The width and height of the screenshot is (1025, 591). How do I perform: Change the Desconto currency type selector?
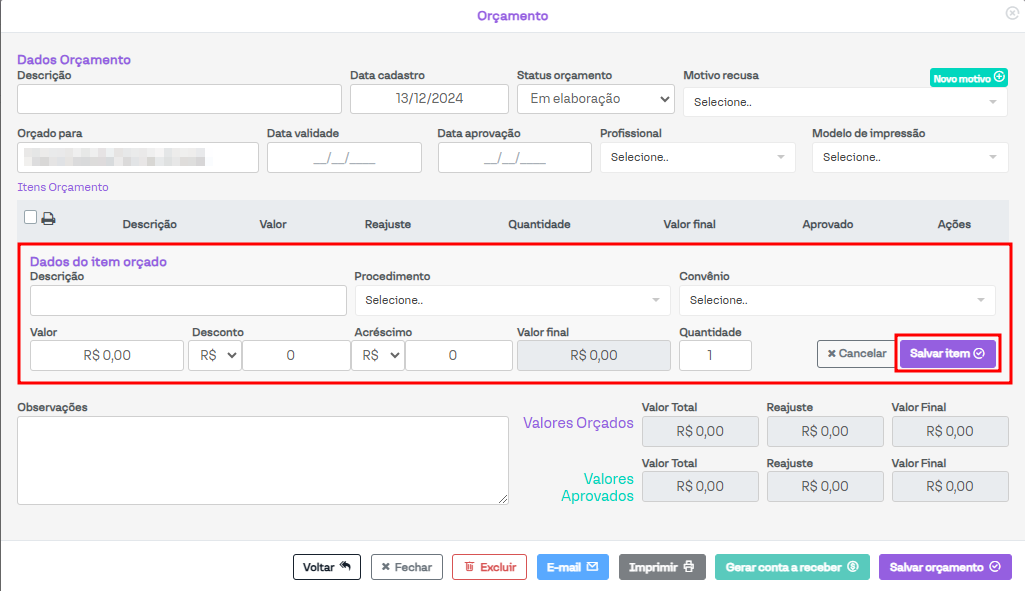click(215, 355)
